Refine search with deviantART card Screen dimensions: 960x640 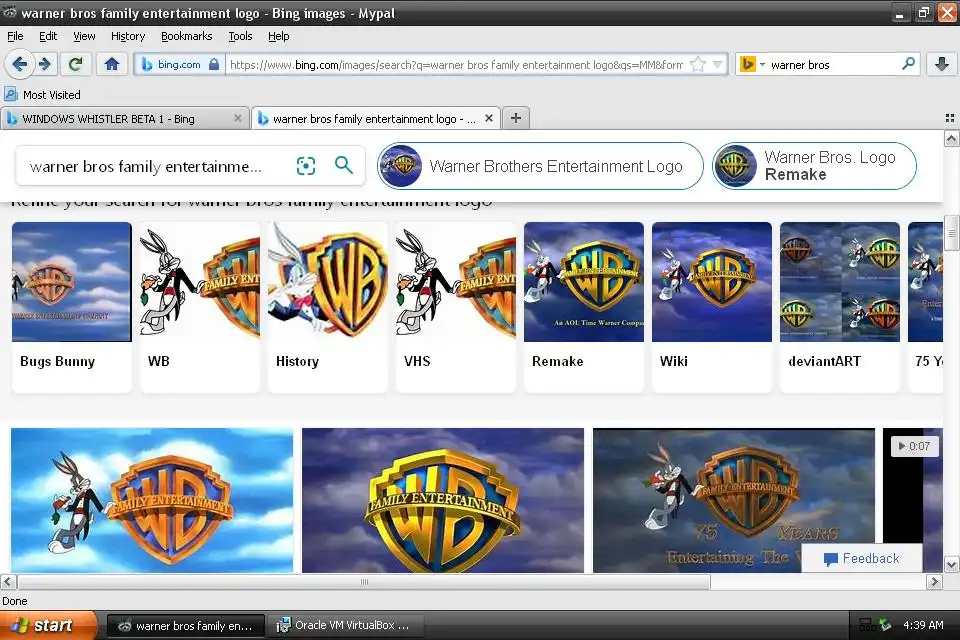click(x=839, y=306)
